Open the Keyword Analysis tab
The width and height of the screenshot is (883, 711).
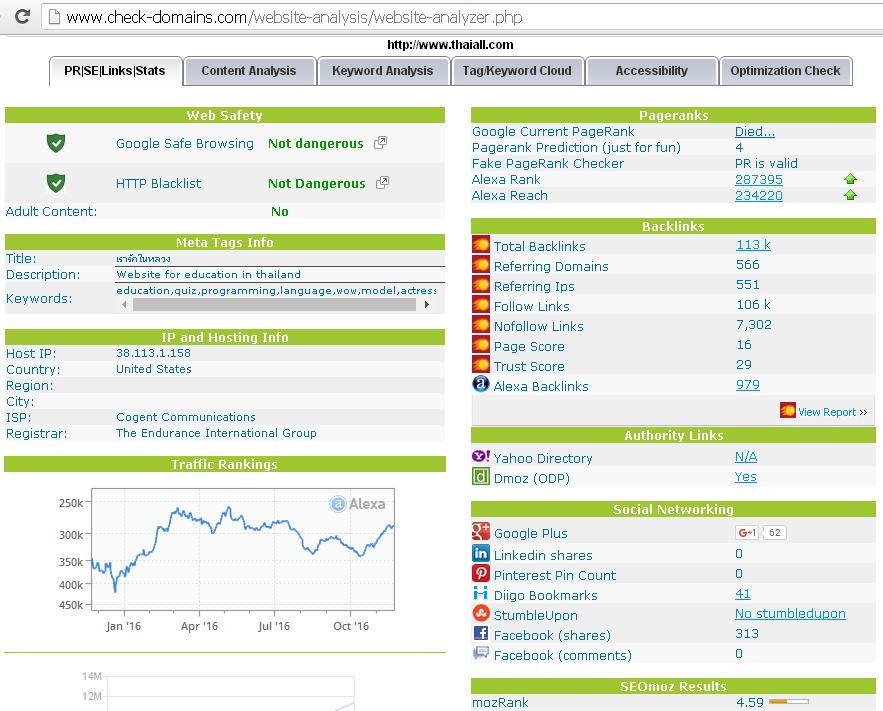click(382, 71)
